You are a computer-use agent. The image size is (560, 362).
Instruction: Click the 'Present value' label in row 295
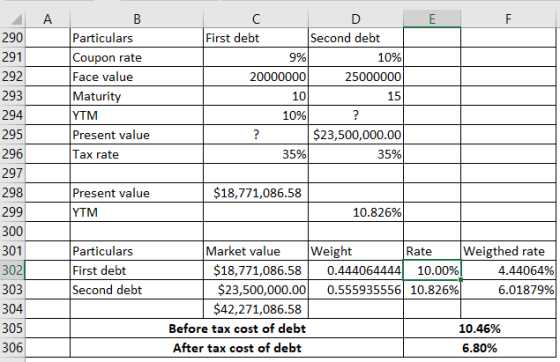[137, 134]
